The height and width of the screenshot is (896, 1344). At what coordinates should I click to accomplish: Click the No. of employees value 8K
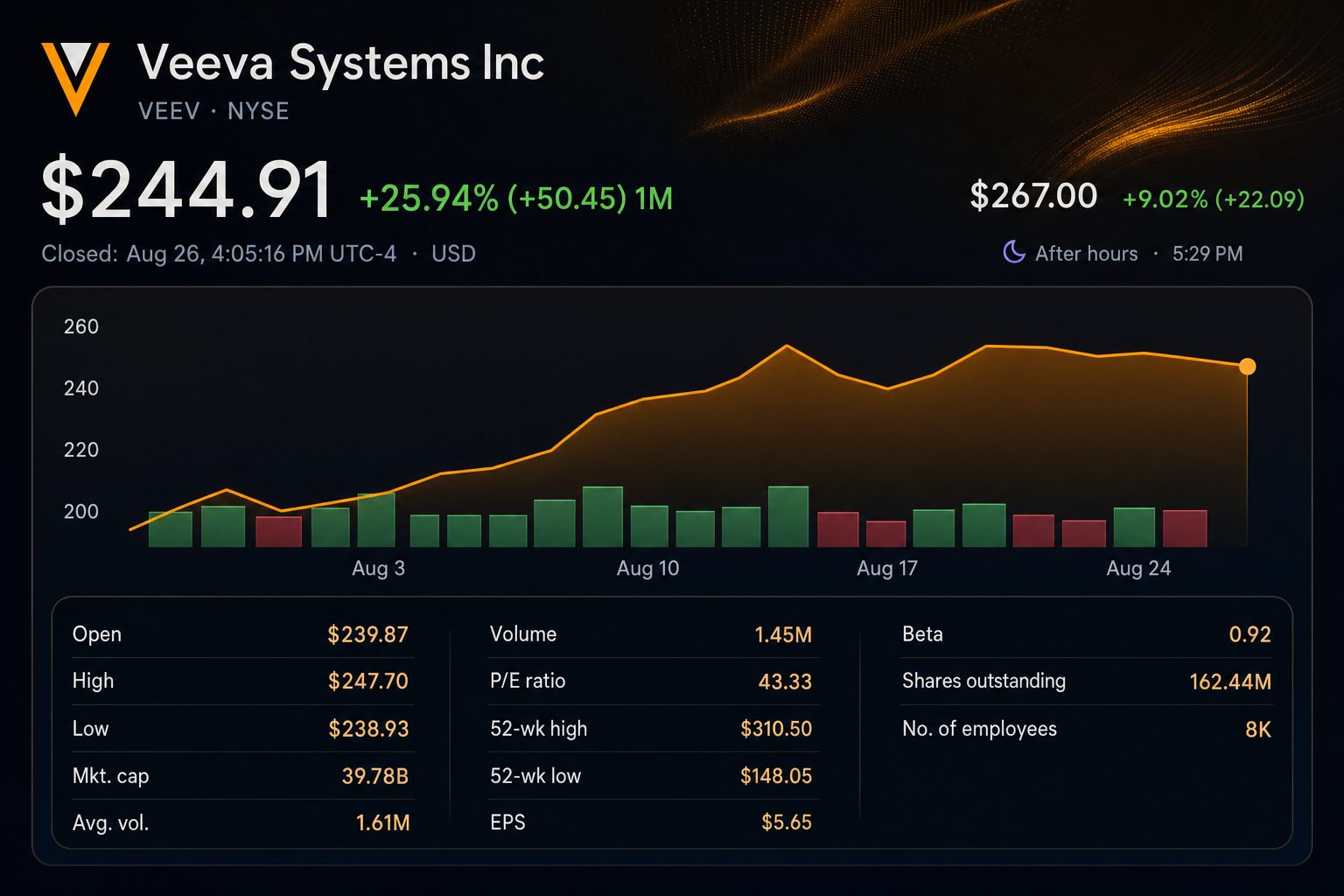click(1258, 730)
